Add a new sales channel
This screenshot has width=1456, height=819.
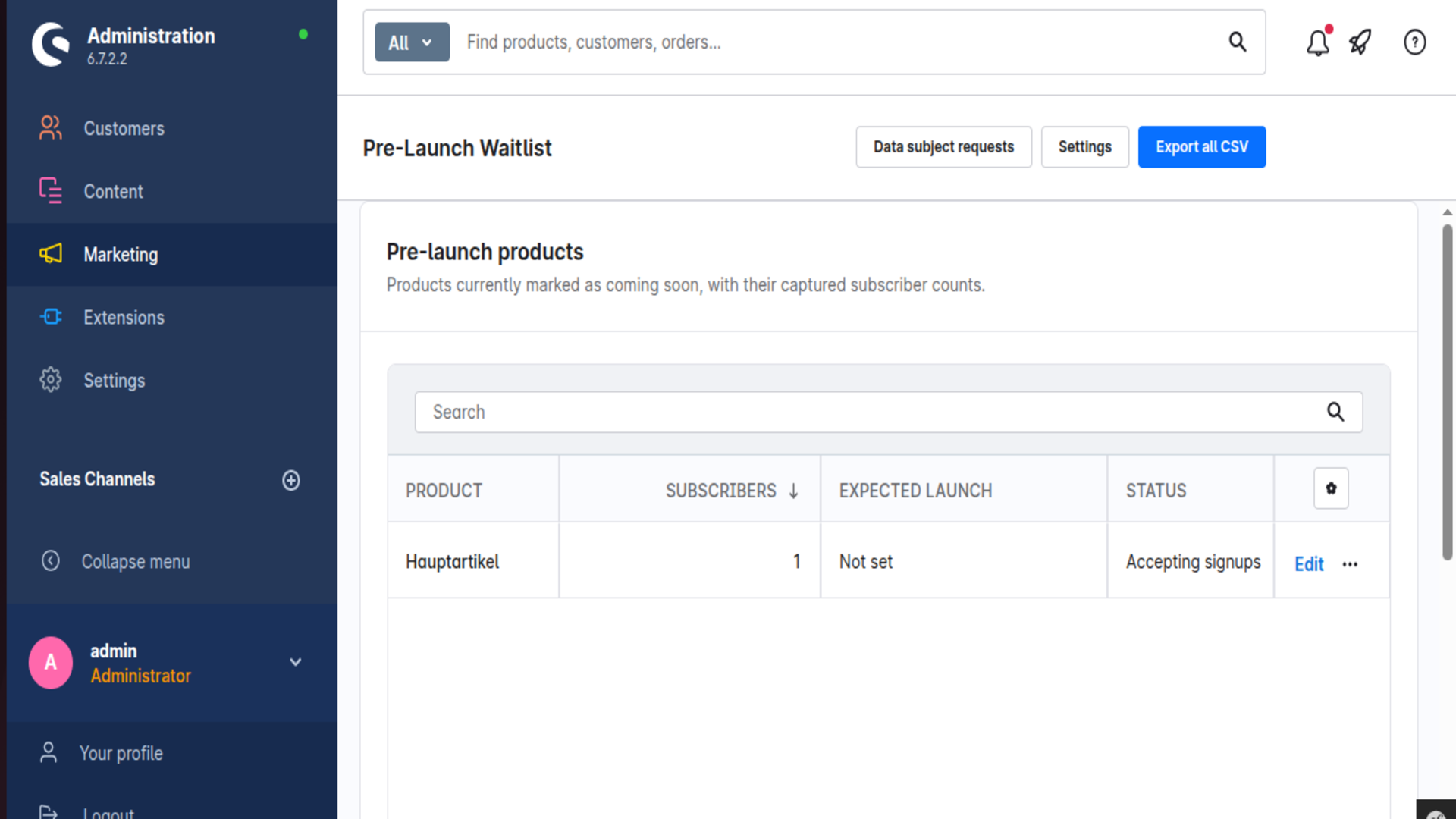pos(291,480)
